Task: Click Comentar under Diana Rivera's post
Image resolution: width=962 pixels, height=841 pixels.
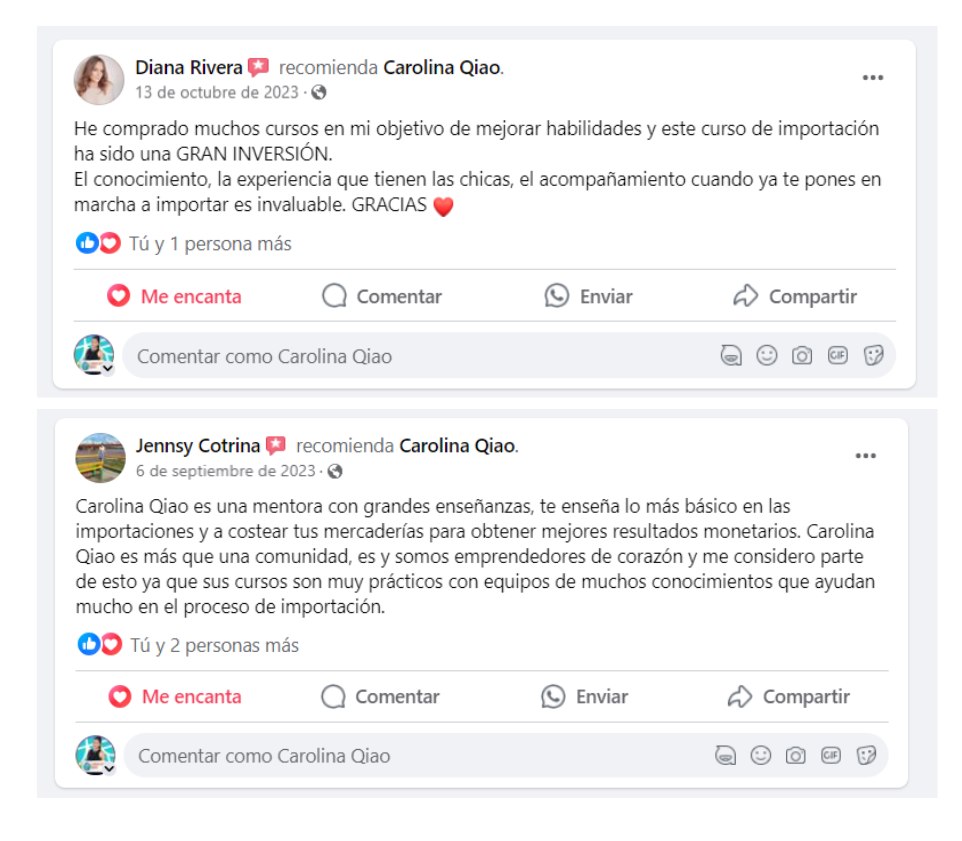Action: [x=382, y=296]
